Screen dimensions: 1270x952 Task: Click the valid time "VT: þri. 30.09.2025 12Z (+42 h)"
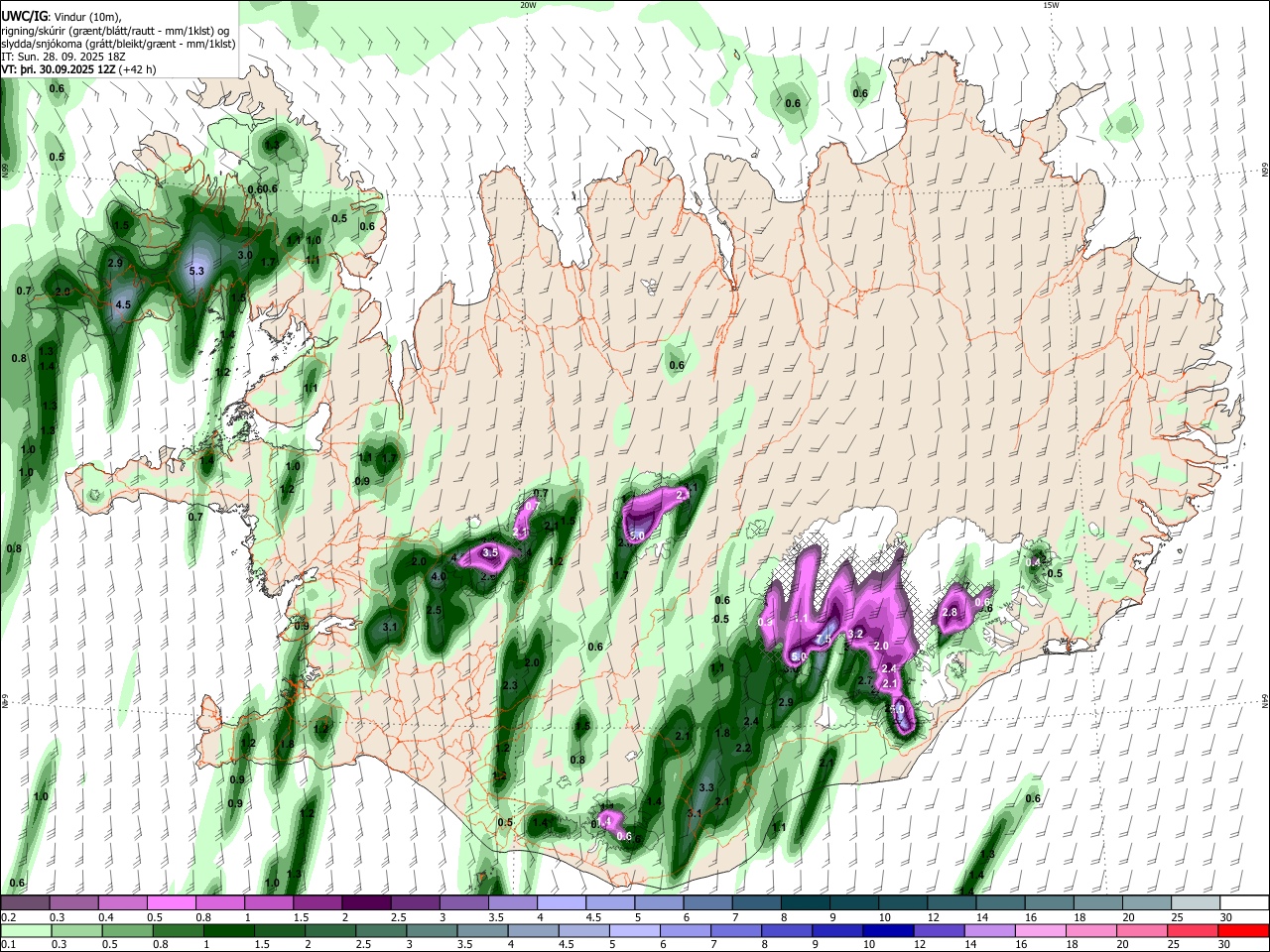point(79,69)
